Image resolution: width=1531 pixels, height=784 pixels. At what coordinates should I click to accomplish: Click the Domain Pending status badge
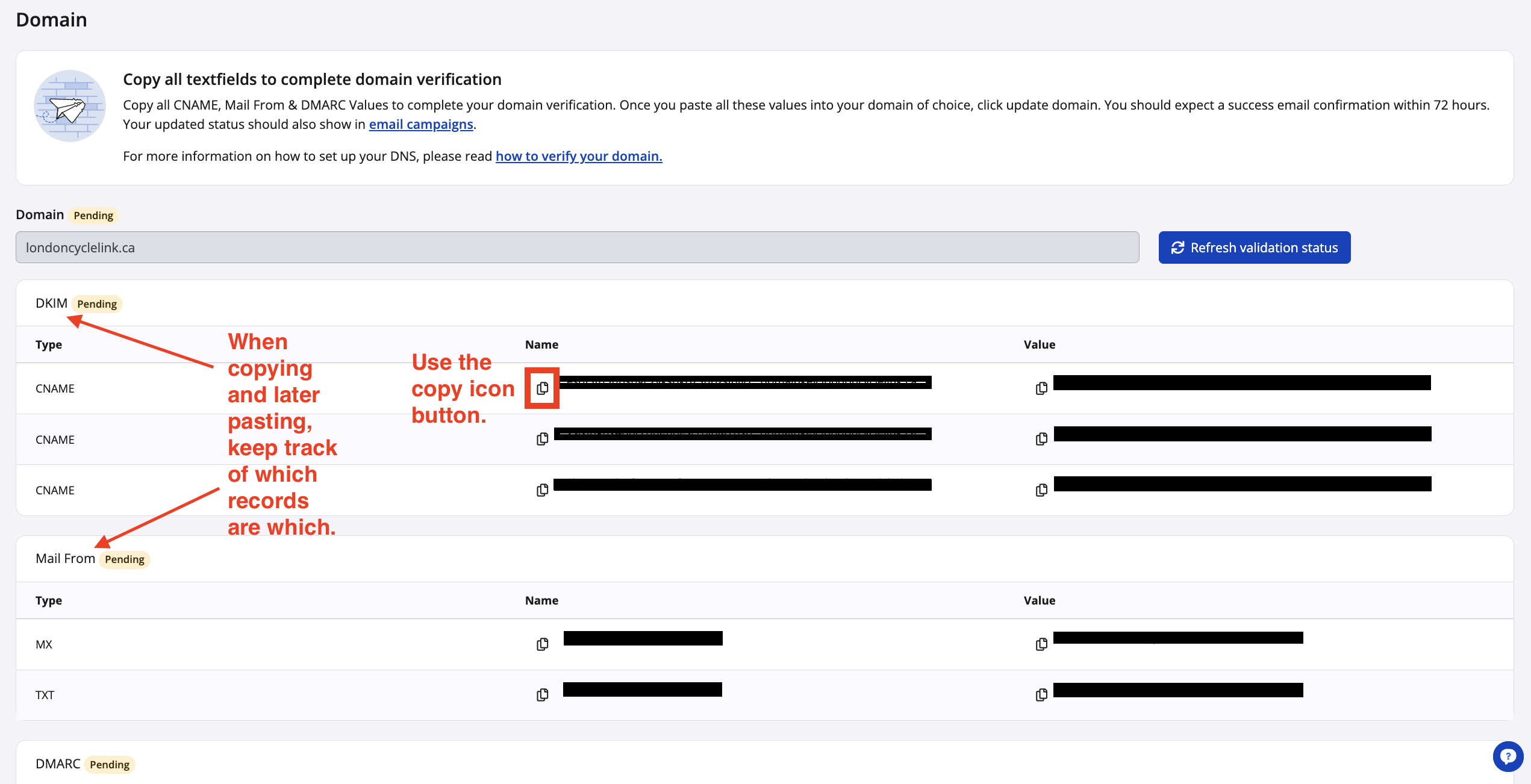pos(93,216)
